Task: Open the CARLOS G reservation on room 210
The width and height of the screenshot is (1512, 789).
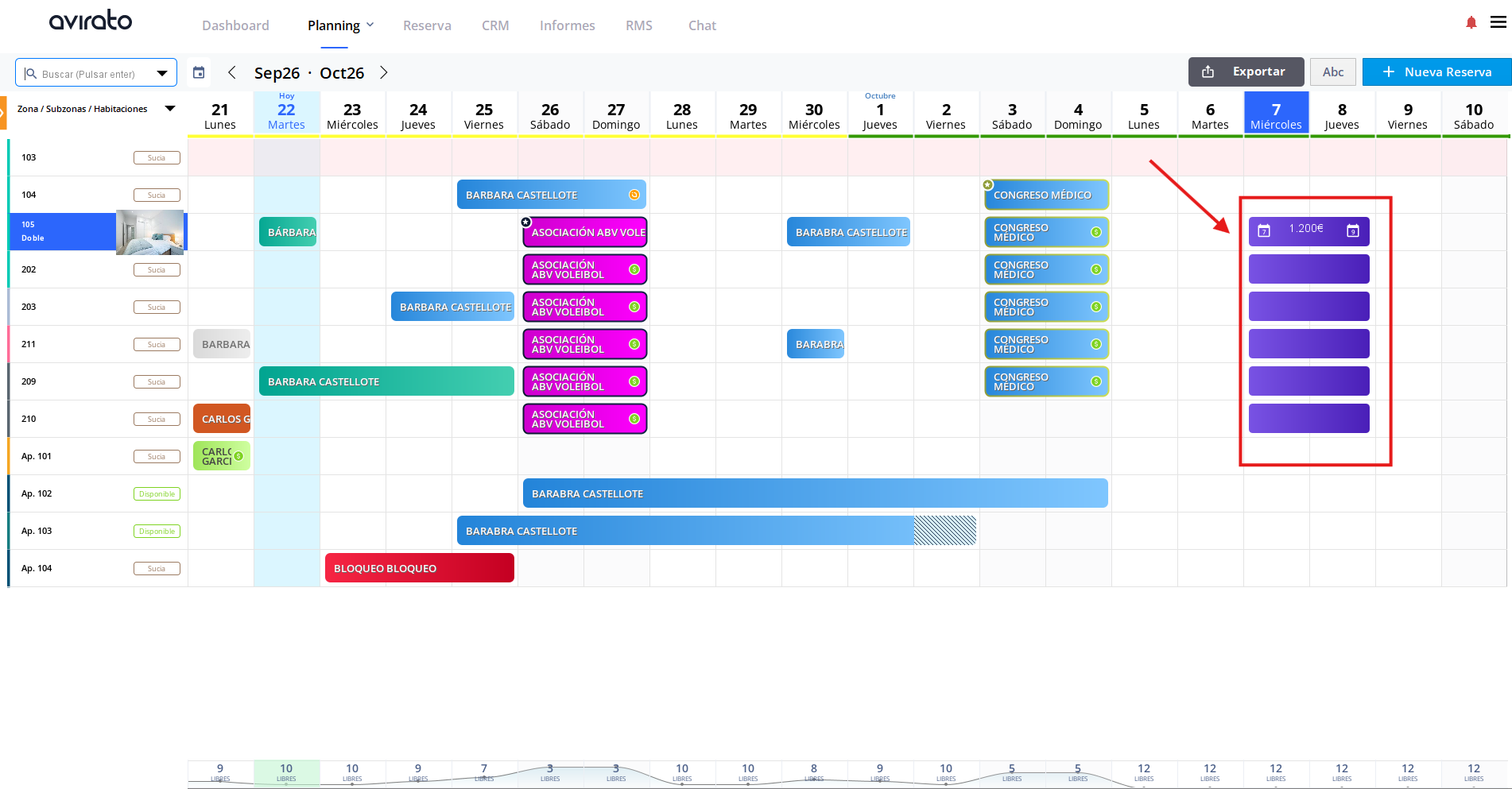Action: (x=222, y=419)
